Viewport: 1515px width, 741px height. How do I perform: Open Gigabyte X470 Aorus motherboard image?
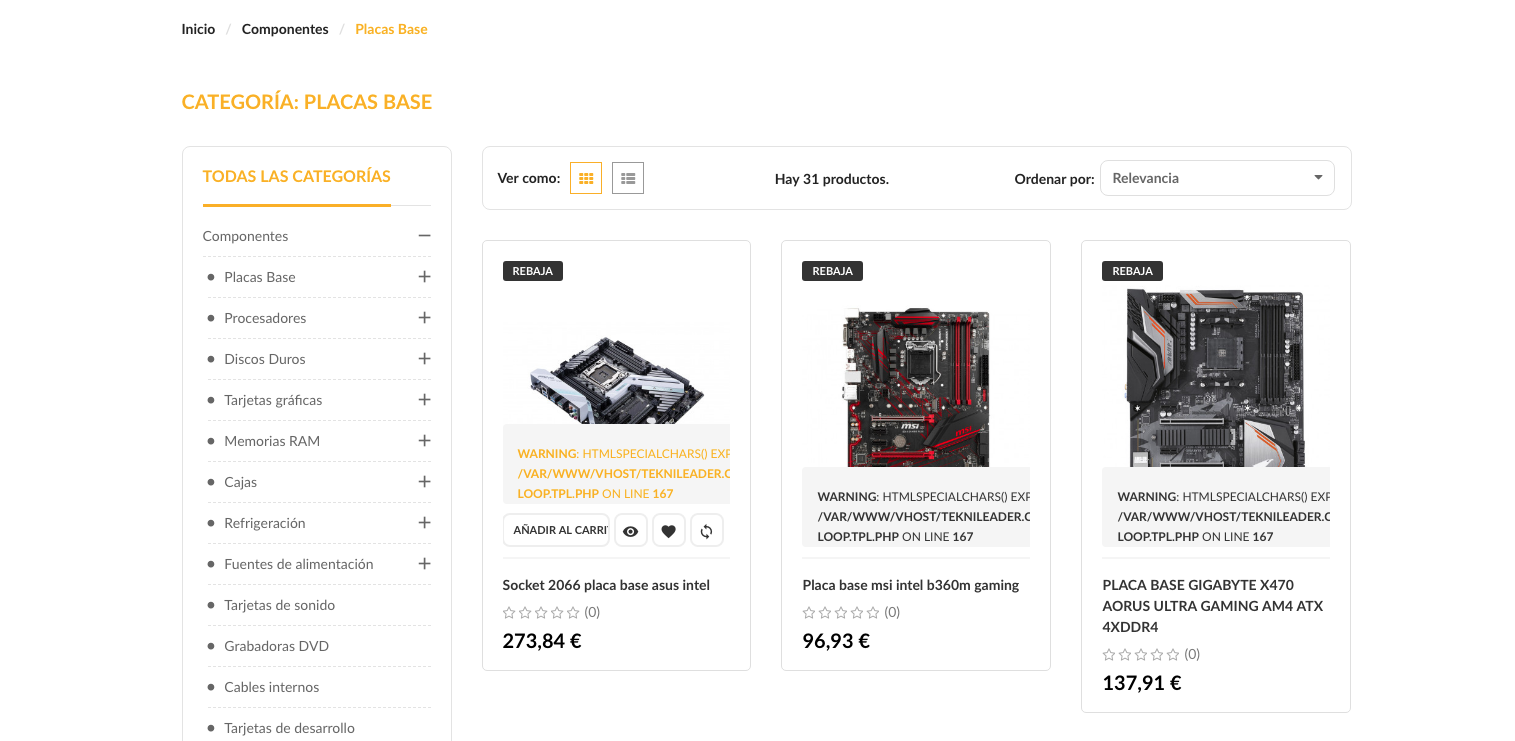pyautogui.click(x=1216, y=378)
